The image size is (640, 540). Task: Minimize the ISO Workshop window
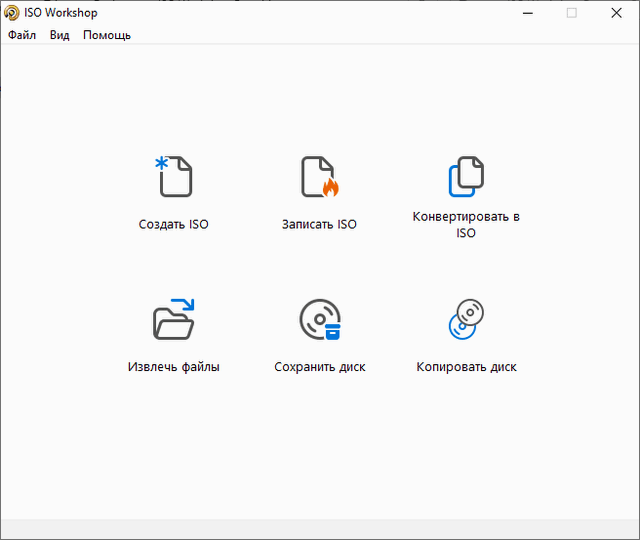click(x=526, y=13)
